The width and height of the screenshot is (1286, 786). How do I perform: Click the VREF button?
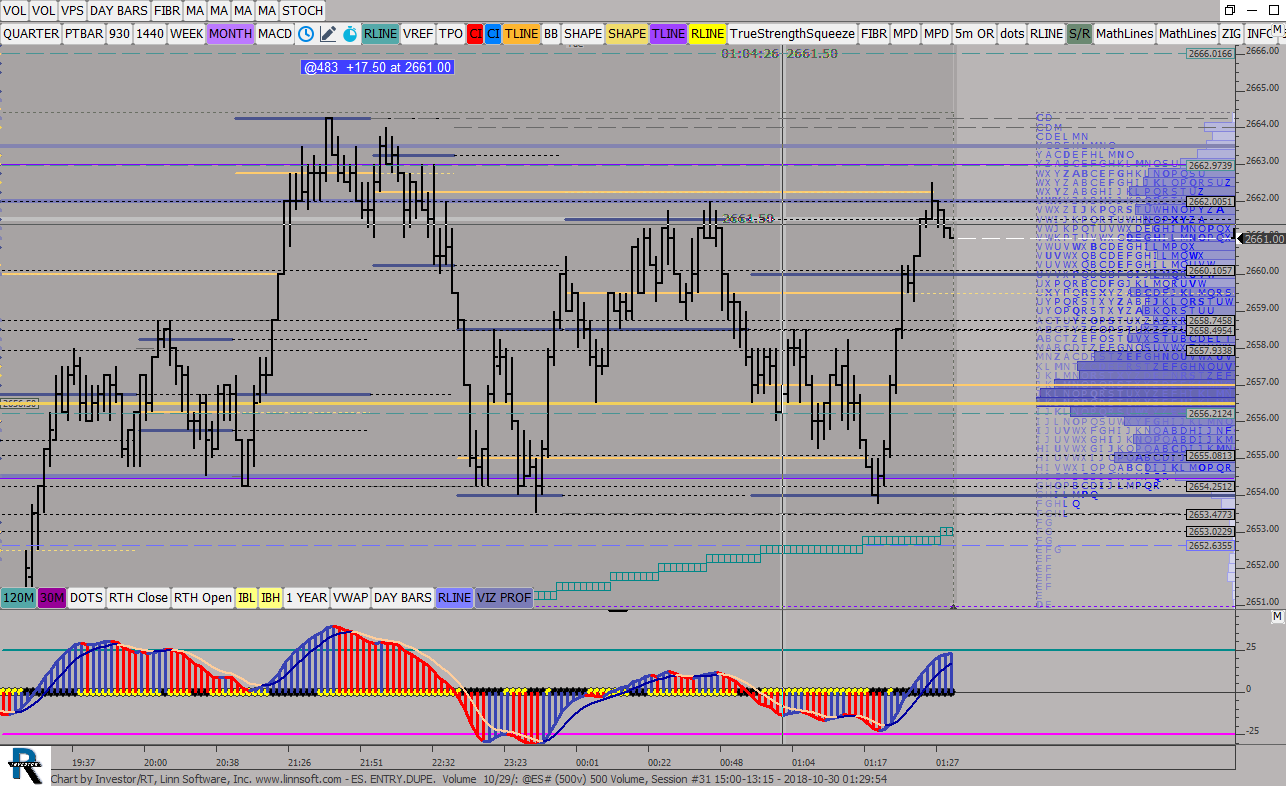coord(418,33)
